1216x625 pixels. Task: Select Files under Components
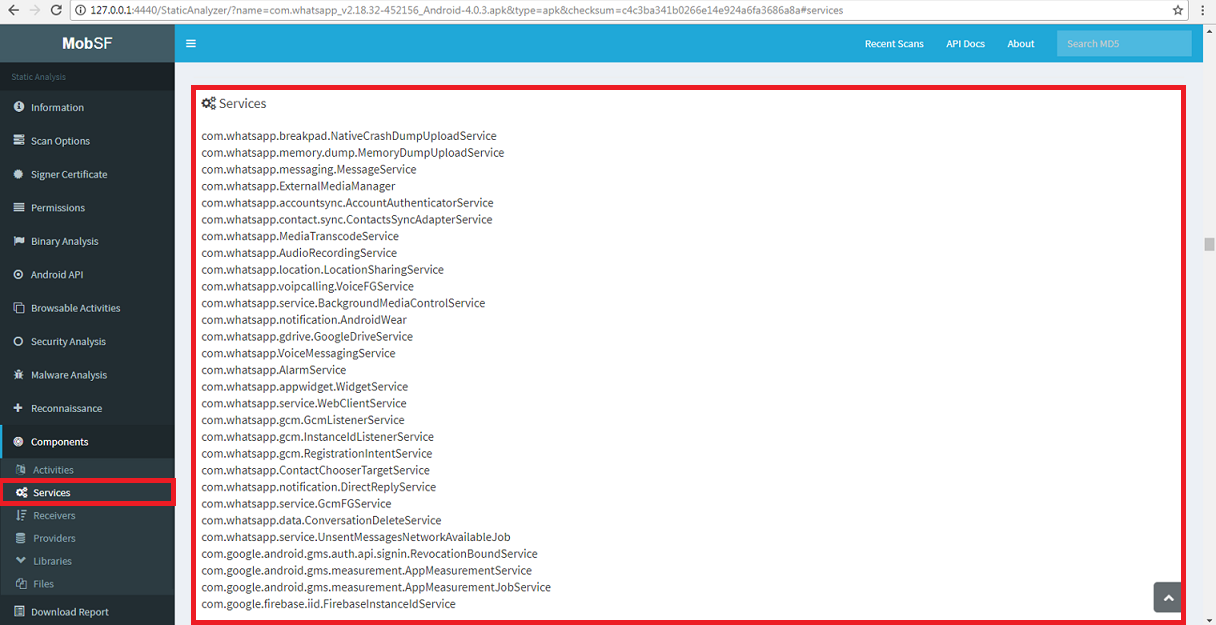87,584
